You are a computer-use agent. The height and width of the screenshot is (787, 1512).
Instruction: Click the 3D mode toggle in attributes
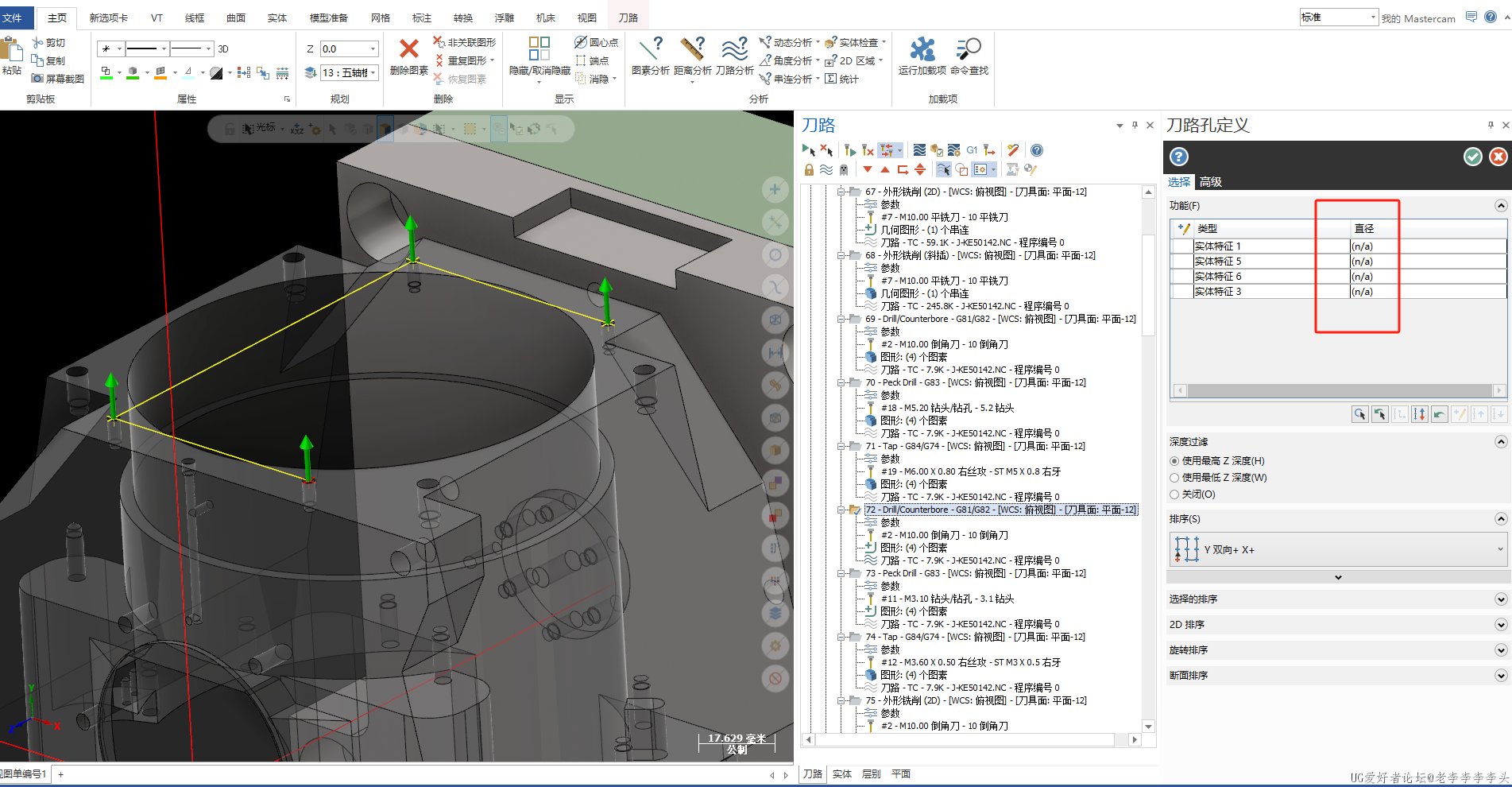pos(223,49)
